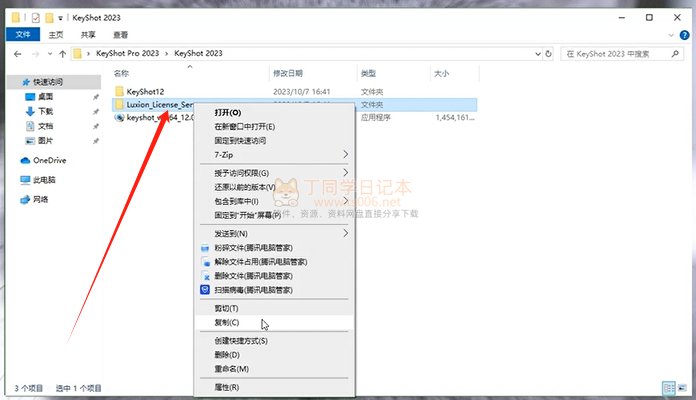Choose 打开(O) in context menu
Screen dimensions: 696x400
click(228, 113)
